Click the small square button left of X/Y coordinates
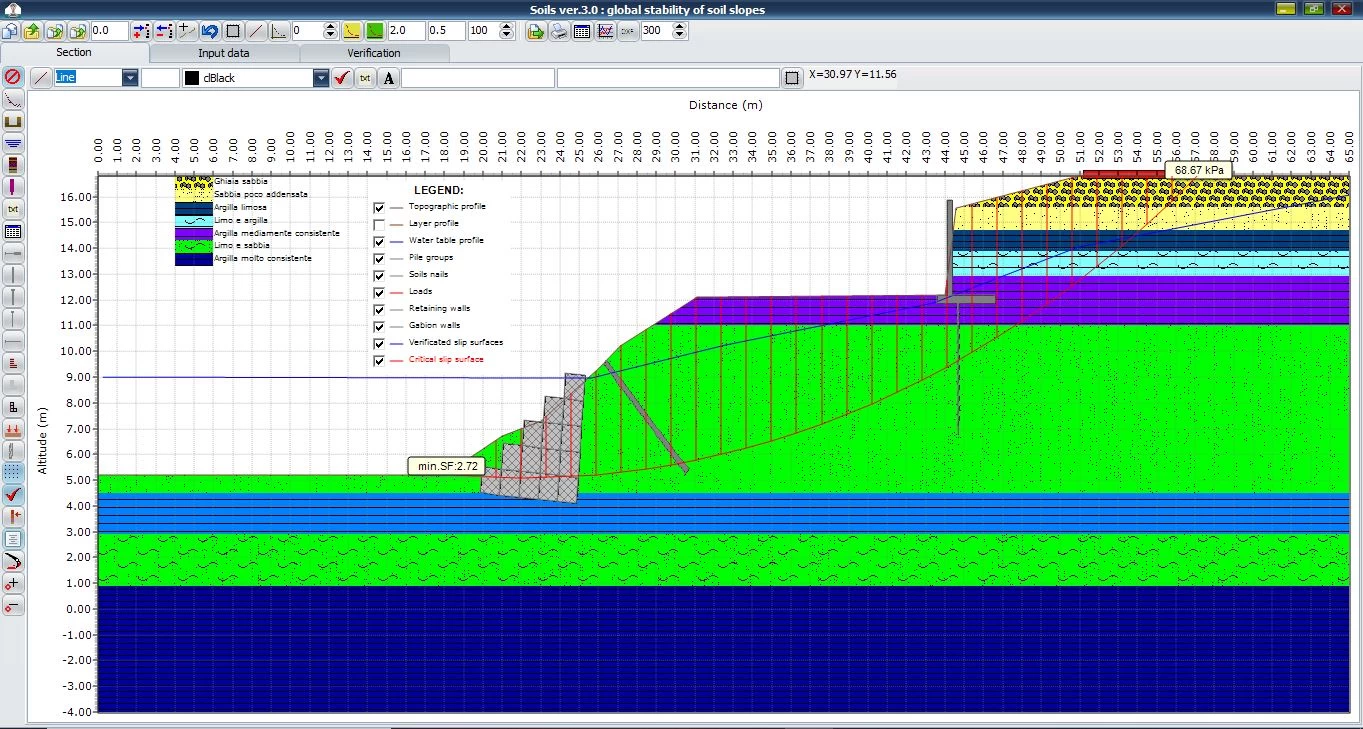The image size is (1363, 729). pos(792,77)
